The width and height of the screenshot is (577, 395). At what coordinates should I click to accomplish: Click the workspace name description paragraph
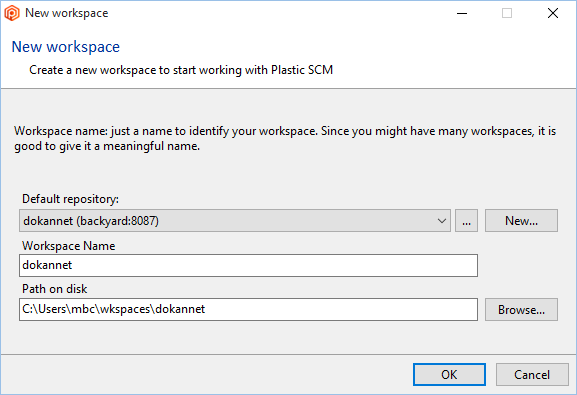pos(285,138)
